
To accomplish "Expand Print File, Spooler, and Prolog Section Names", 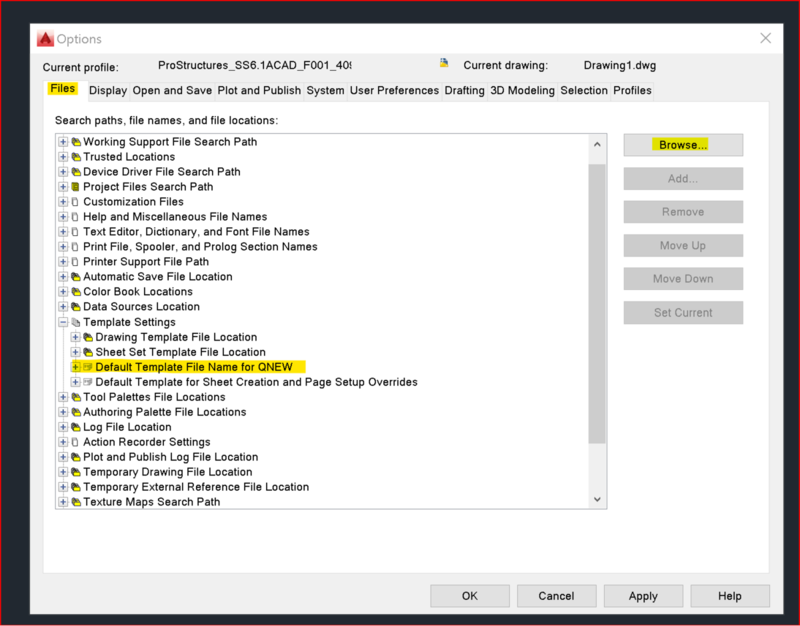I will [63, 246].
